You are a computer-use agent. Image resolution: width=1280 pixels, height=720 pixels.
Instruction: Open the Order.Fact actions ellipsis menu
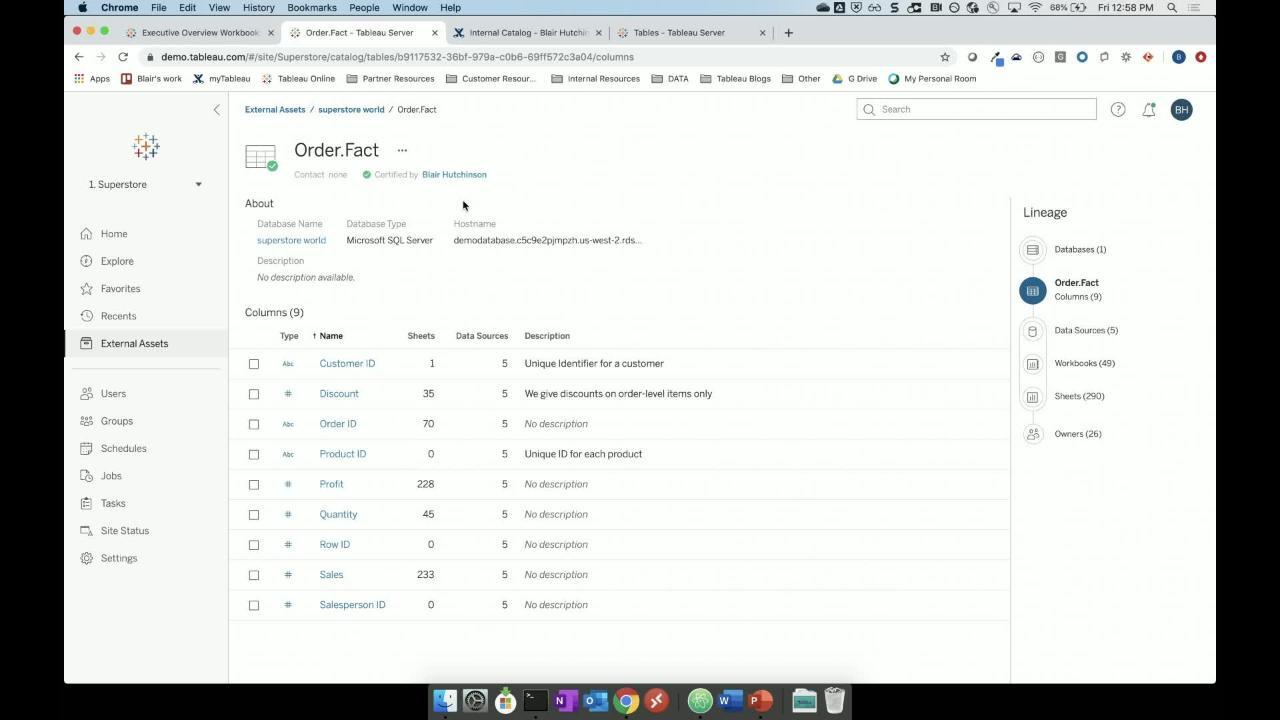(x=402, y=151)
